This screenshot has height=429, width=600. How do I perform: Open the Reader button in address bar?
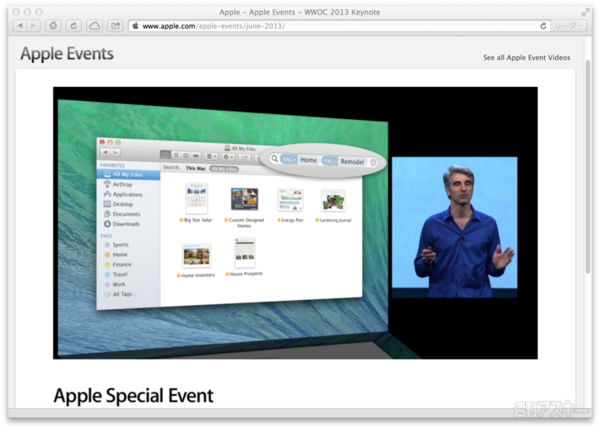coord(569,26)
